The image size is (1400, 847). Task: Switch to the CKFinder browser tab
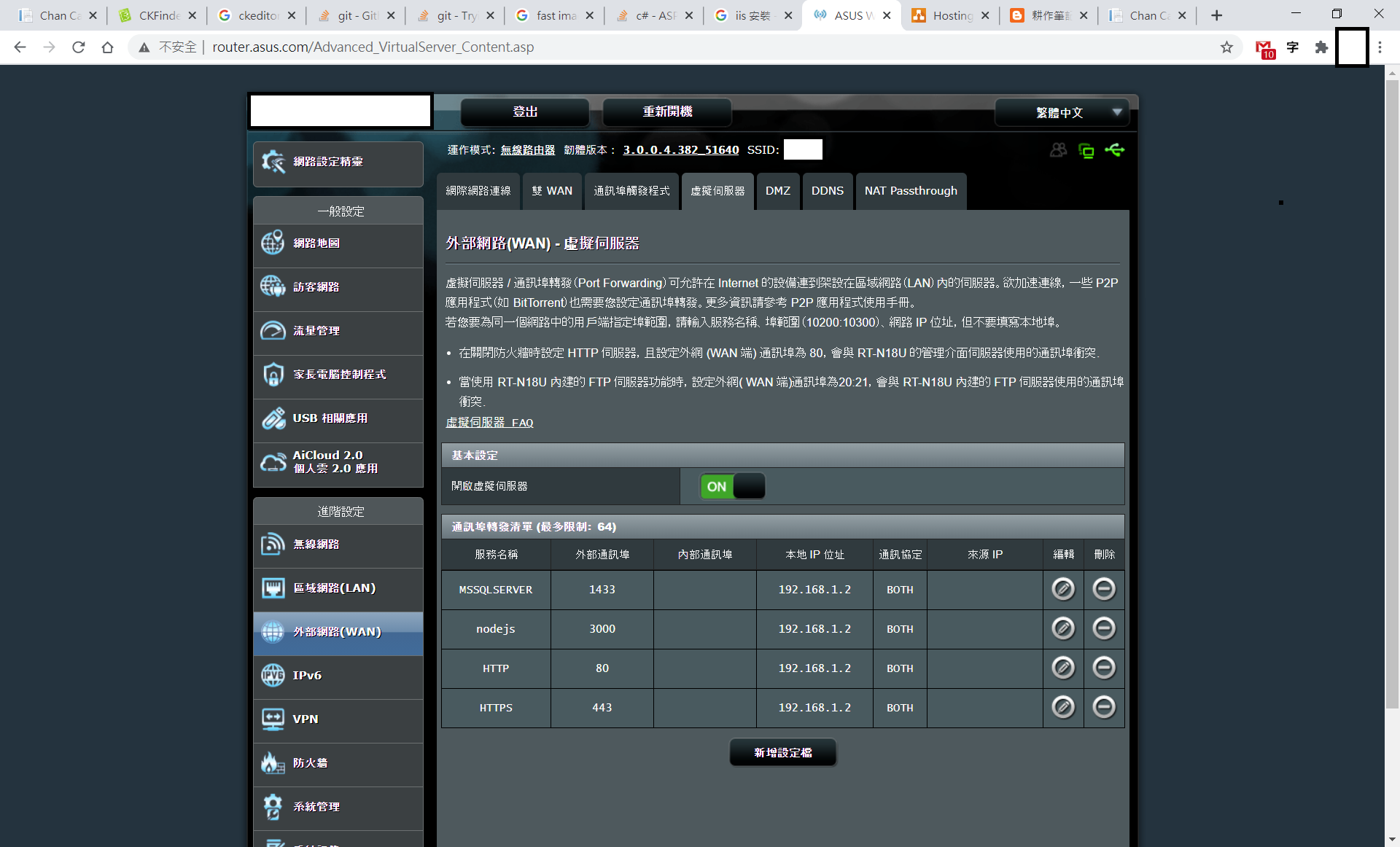click(158, 15)
